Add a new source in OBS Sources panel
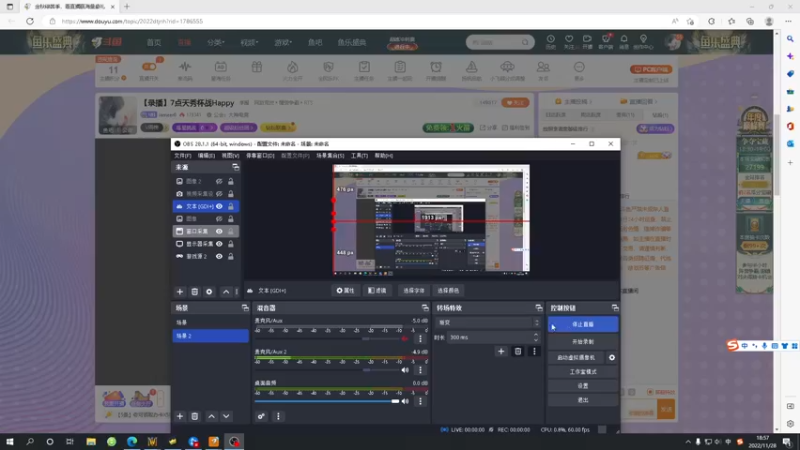Image resolution: width=800 pixels, height=450 pixels. coord(180,292)
